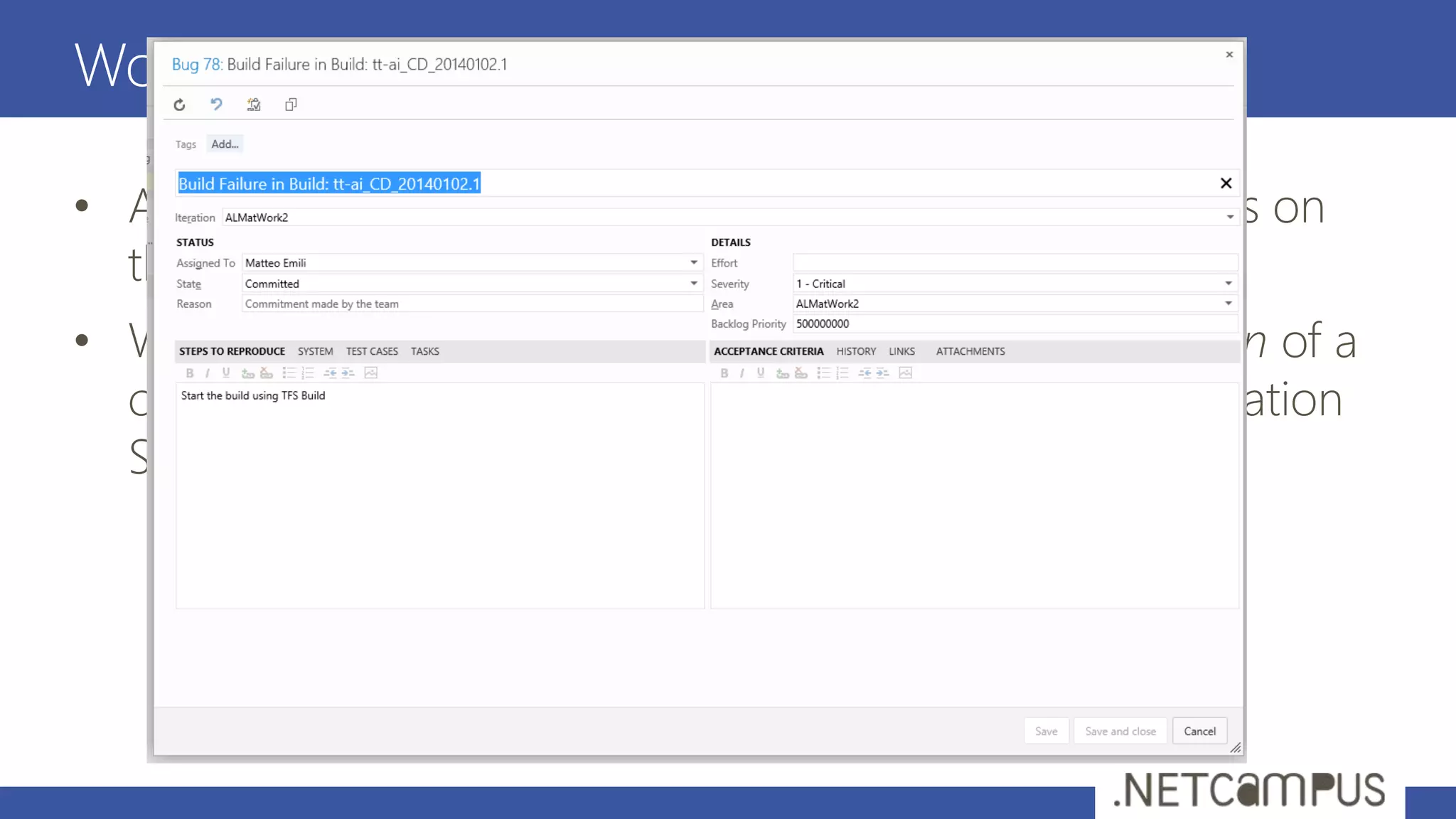
Task: Toggle bold in the Acceptance Criteria editor
Action: click(724, 373)
